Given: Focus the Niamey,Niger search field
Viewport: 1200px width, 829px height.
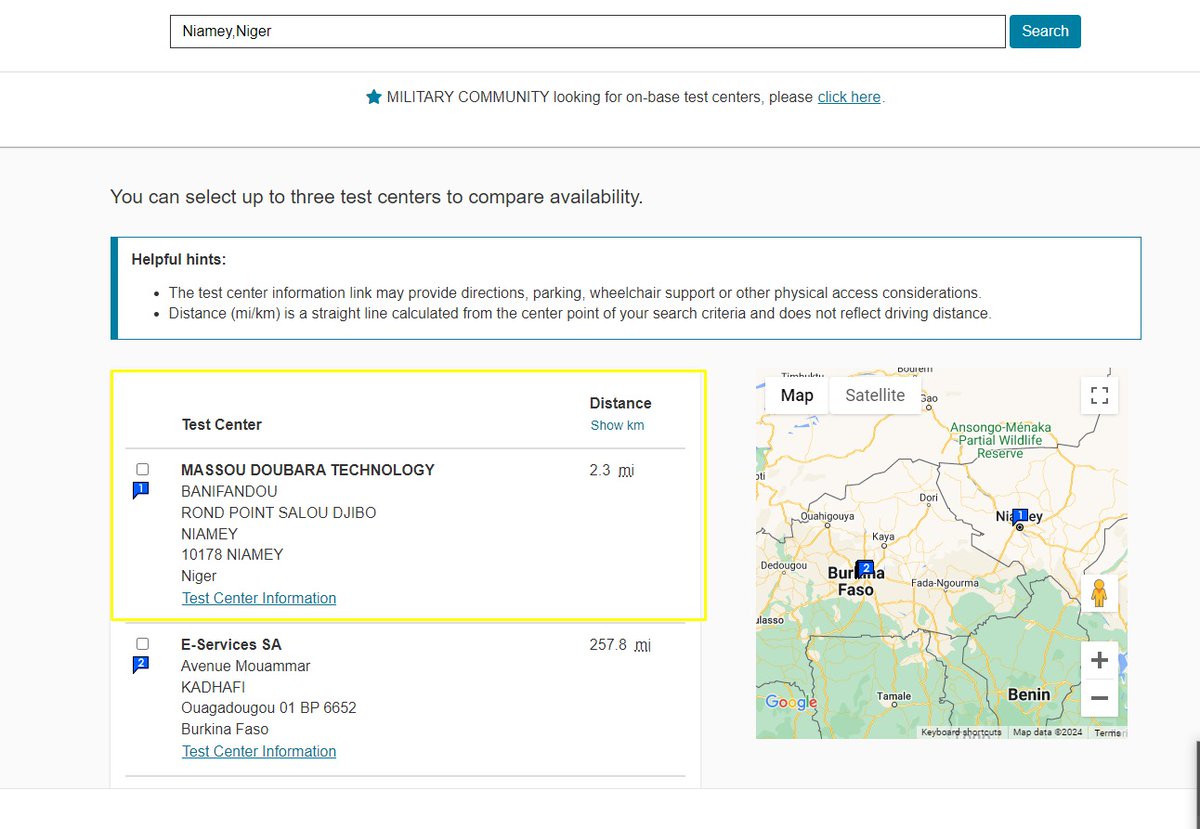Looking at the screenshot, I should [587, 31].
